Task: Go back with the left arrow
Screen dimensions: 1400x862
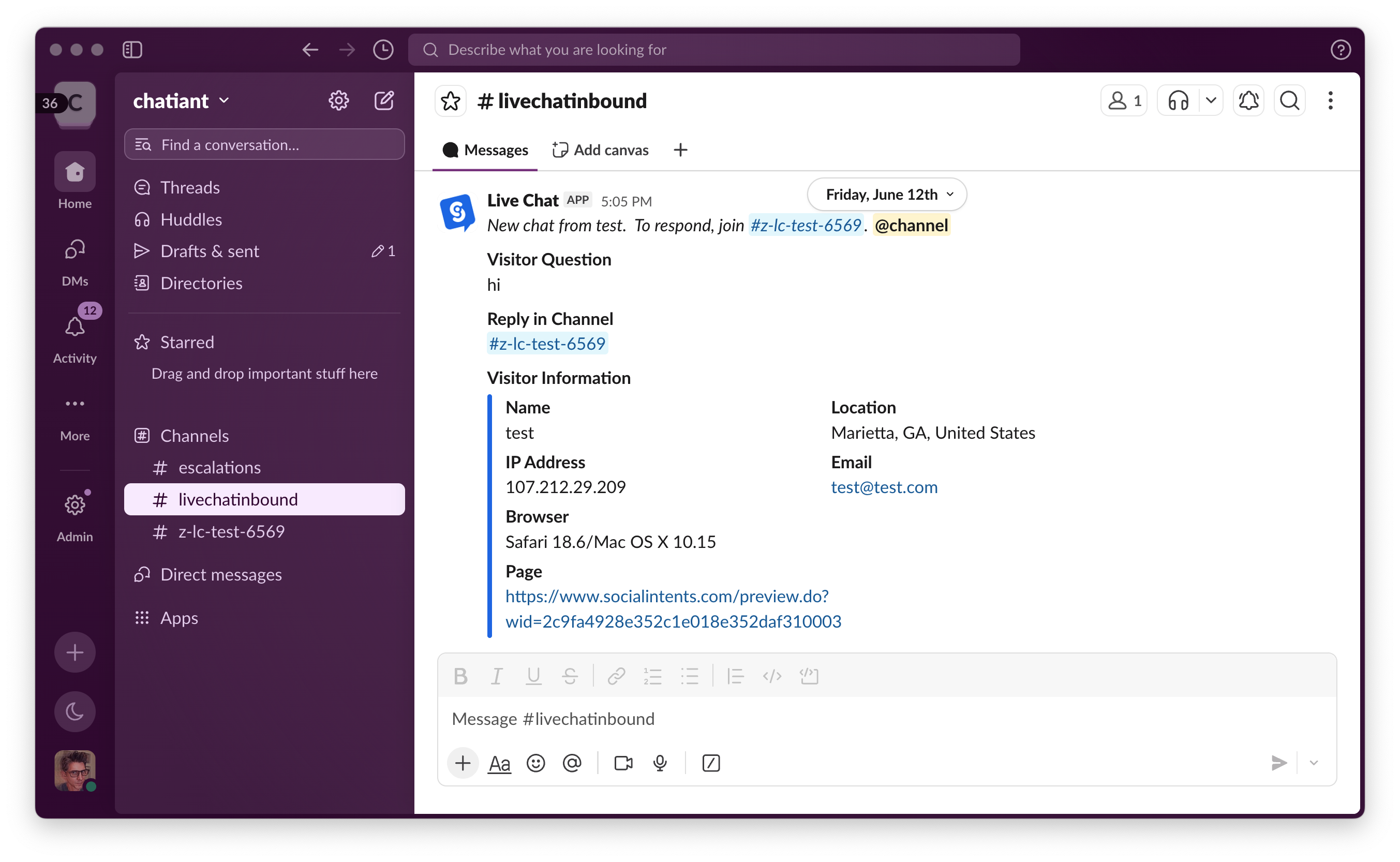Action: 310,50
